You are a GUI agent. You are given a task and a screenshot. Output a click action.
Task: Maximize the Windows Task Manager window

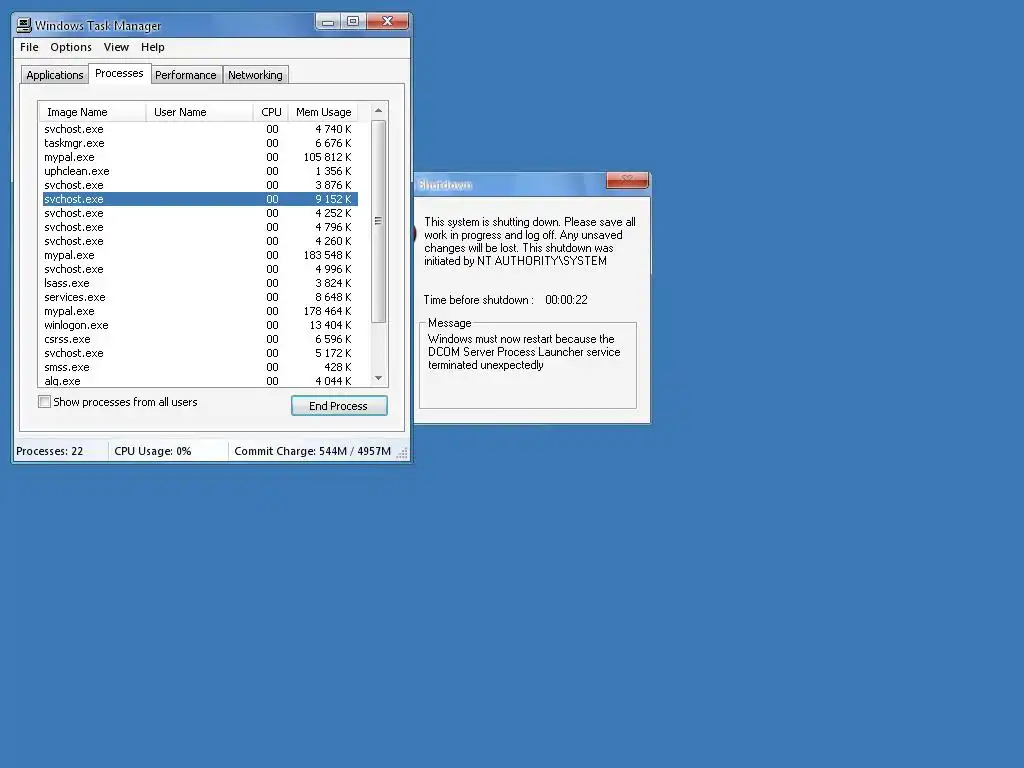(353, 22)
